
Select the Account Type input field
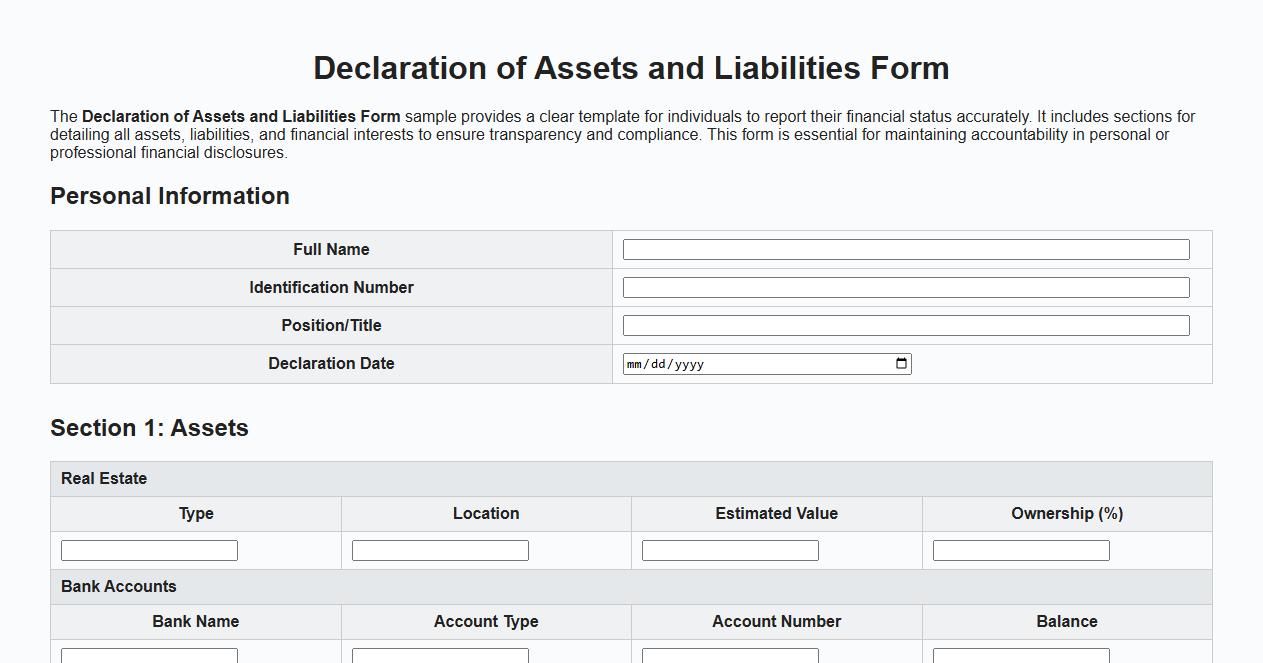click(x=438, y=657)
